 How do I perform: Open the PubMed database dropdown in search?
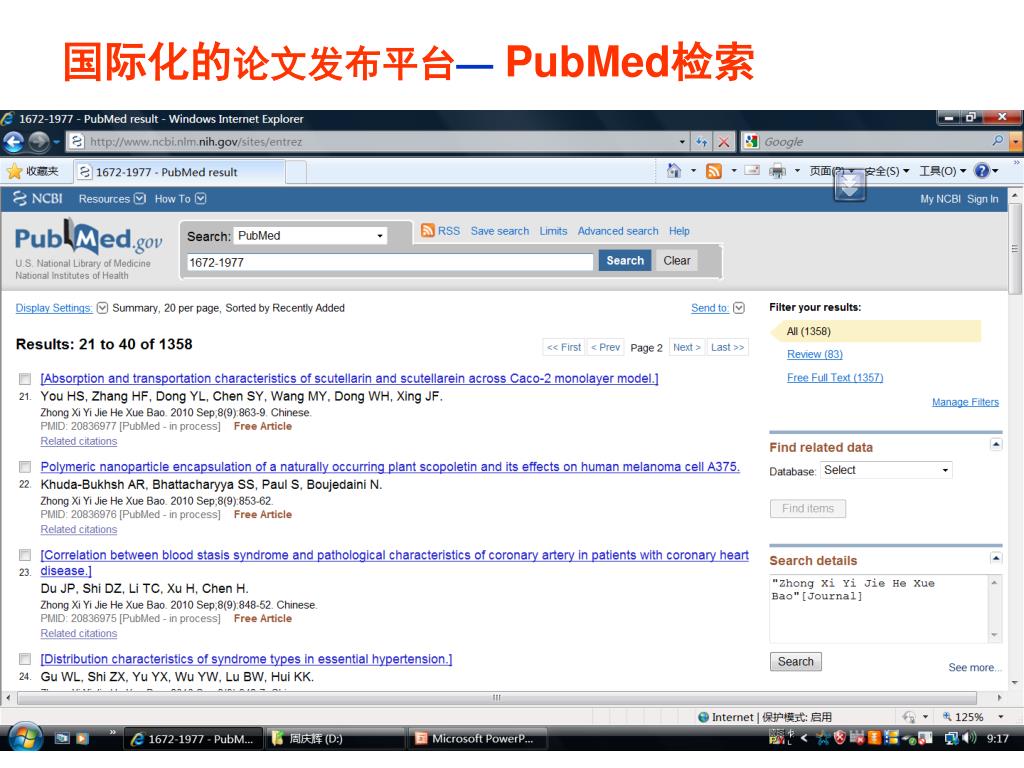pyautogui.click(x=310, y=236)
